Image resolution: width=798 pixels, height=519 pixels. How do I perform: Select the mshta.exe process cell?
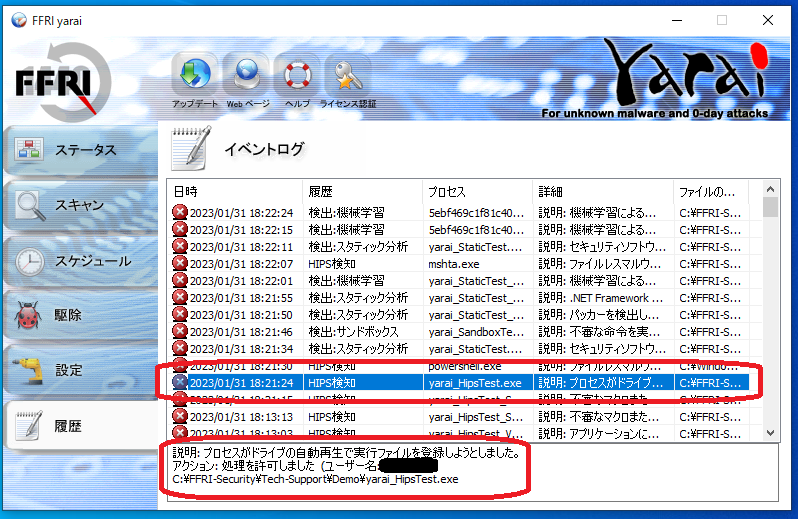click(454, 264)
